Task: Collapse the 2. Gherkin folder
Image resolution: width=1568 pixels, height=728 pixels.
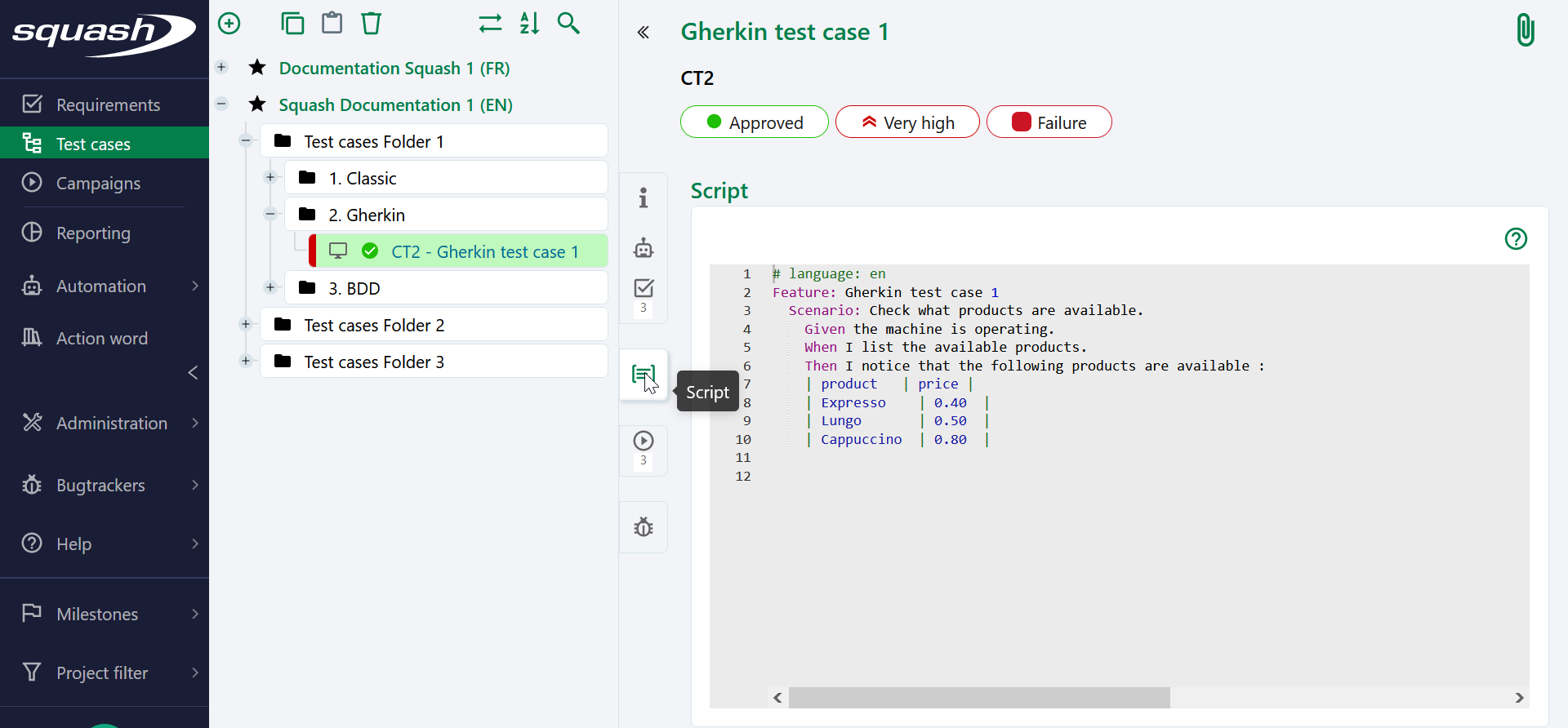Action: (270, 214)
